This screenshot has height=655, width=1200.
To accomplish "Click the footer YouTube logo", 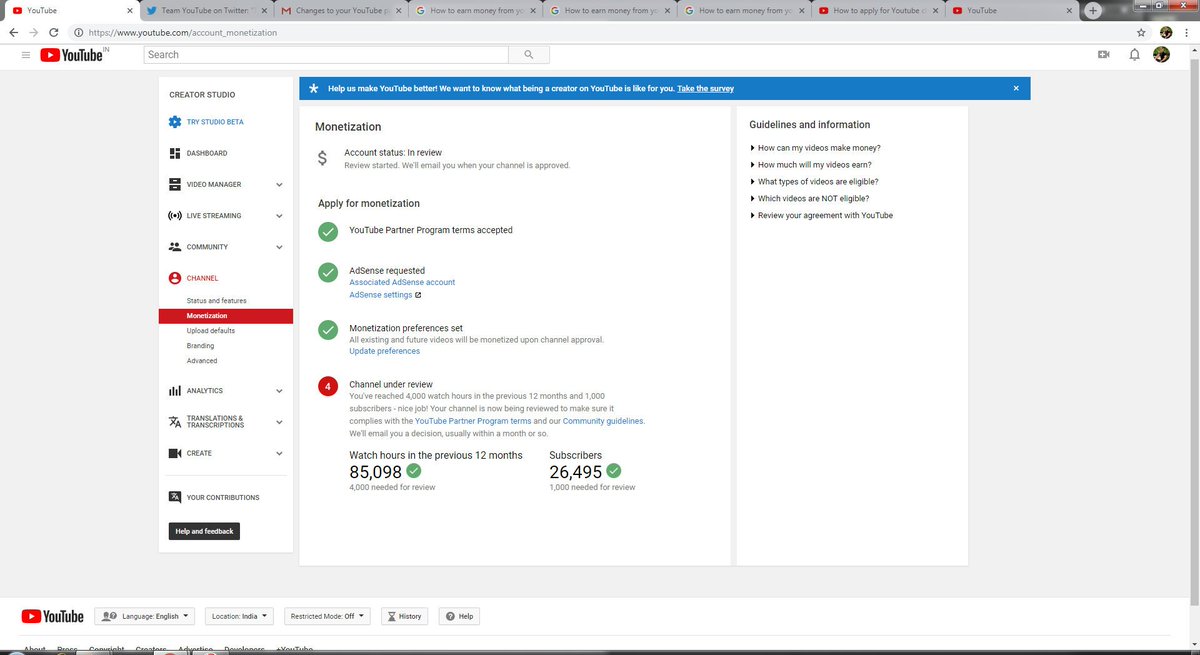I will [x=52, y=616].
